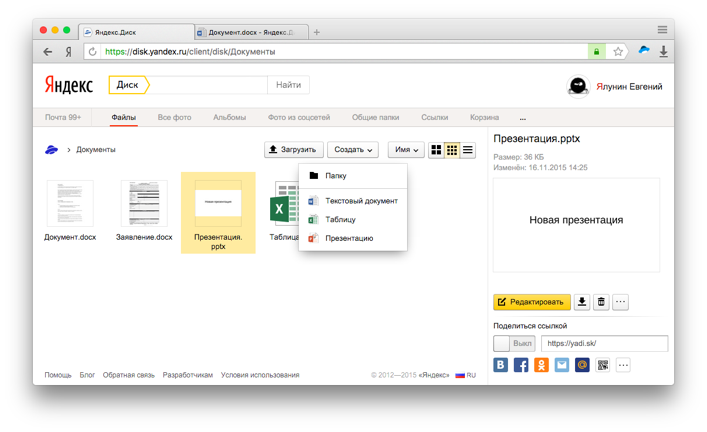The image size is (707, 432).
Task: Open the 'Блог' footer link
Action: [x=87, y=375]
